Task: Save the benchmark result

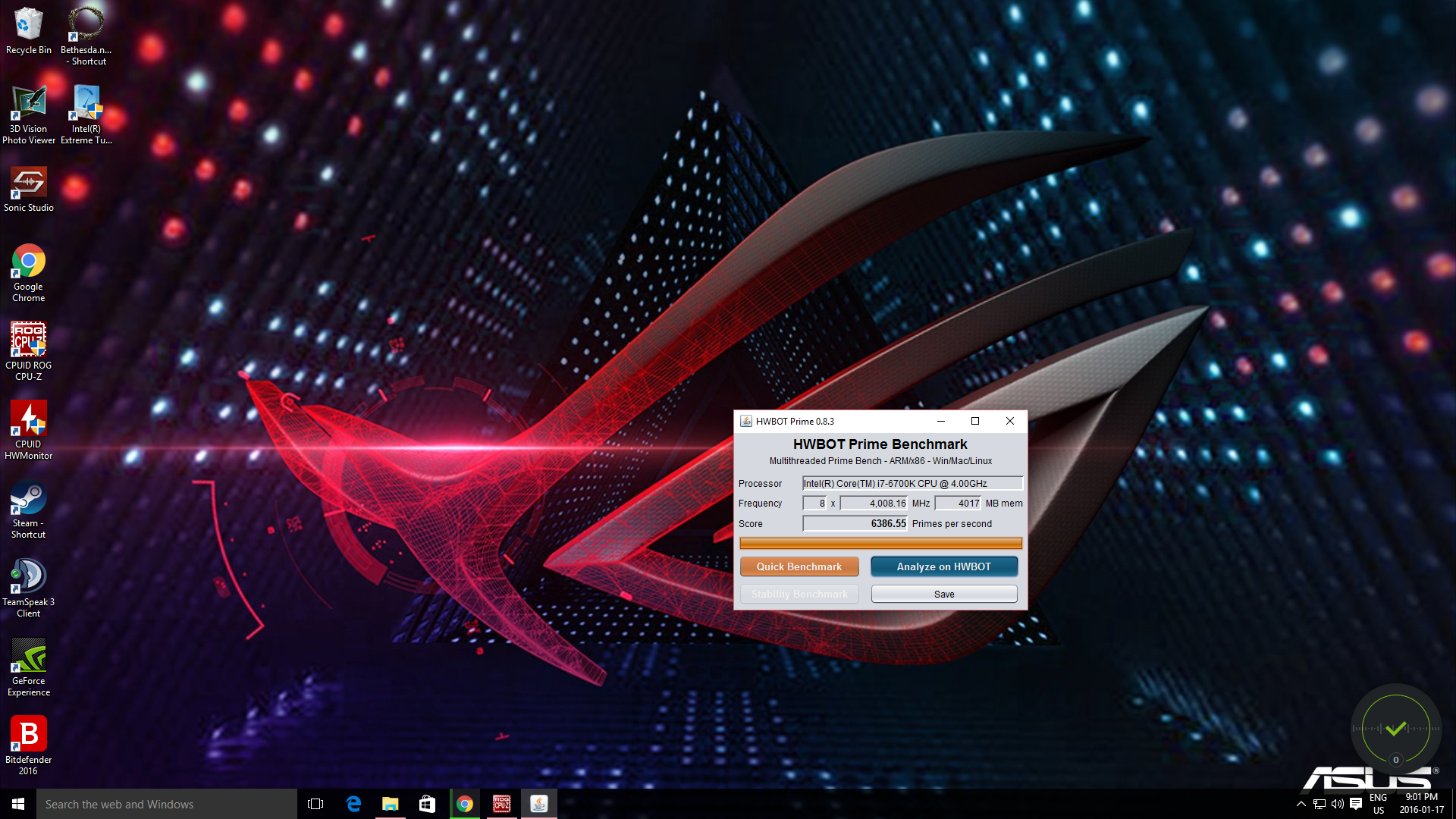Action: 944,594
